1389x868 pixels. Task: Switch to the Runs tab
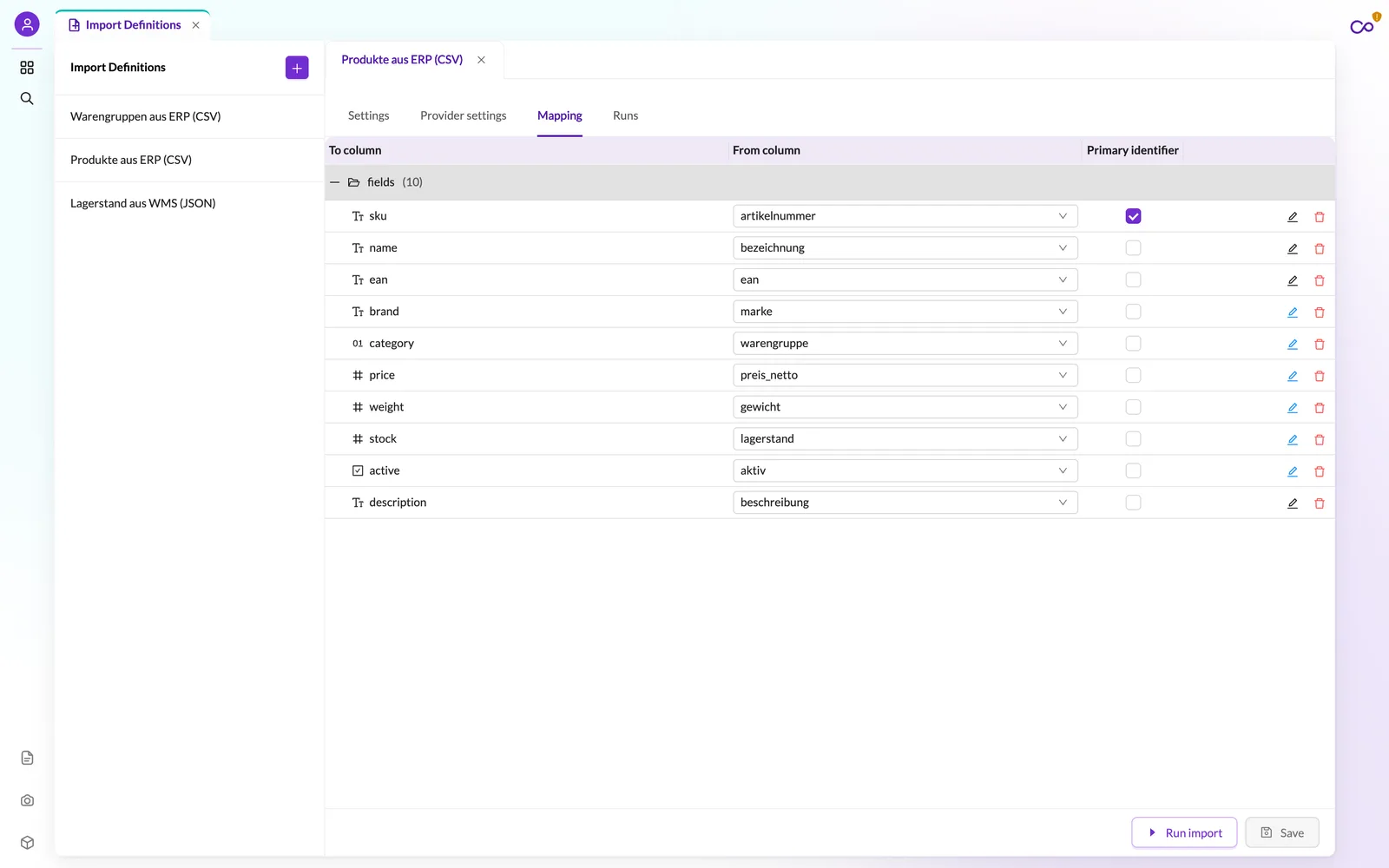coord(625,115)
